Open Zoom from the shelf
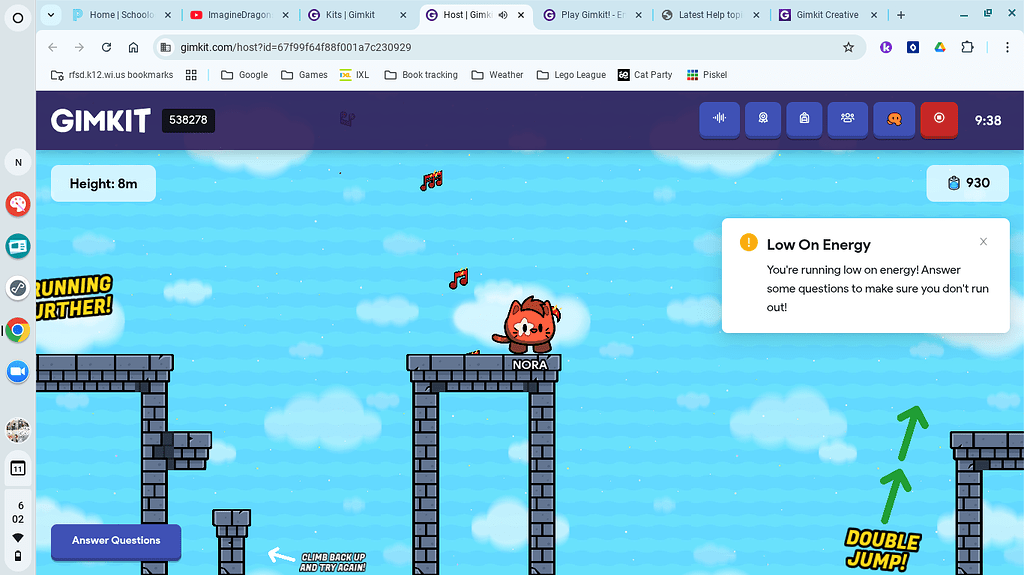 [x=18, y=372]
